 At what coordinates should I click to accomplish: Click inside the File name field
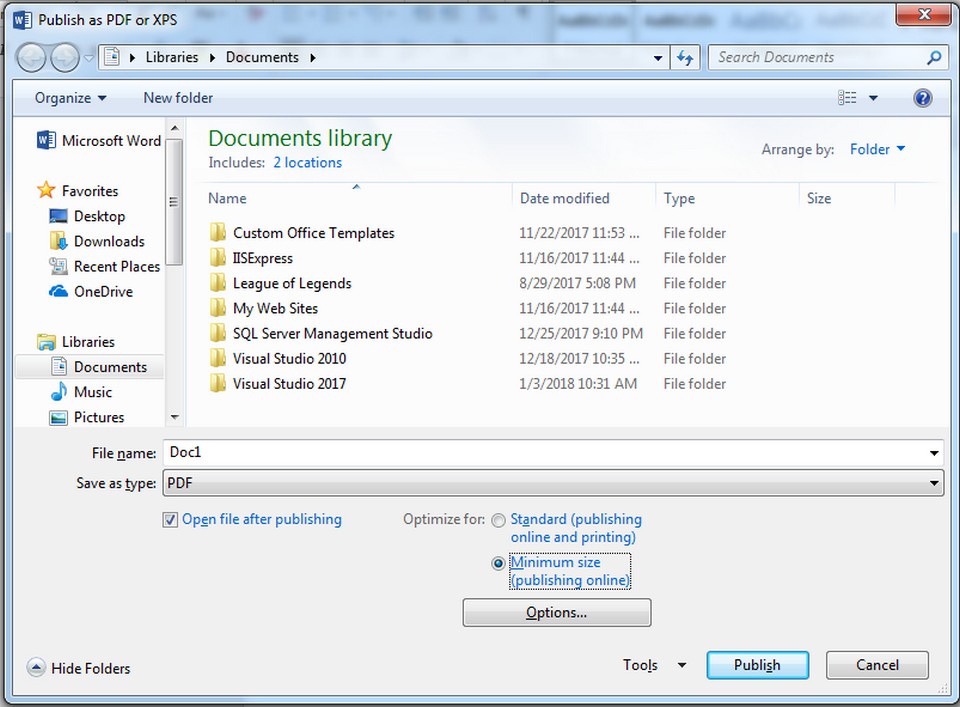(400, 452)
